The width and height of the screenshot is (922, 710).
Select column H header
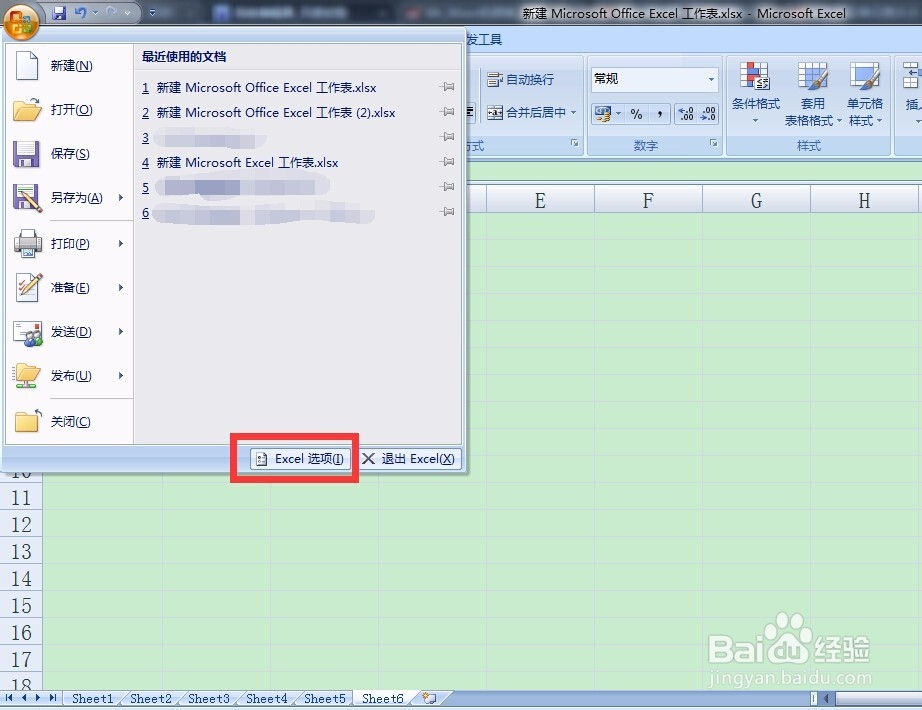click(864, 200)
